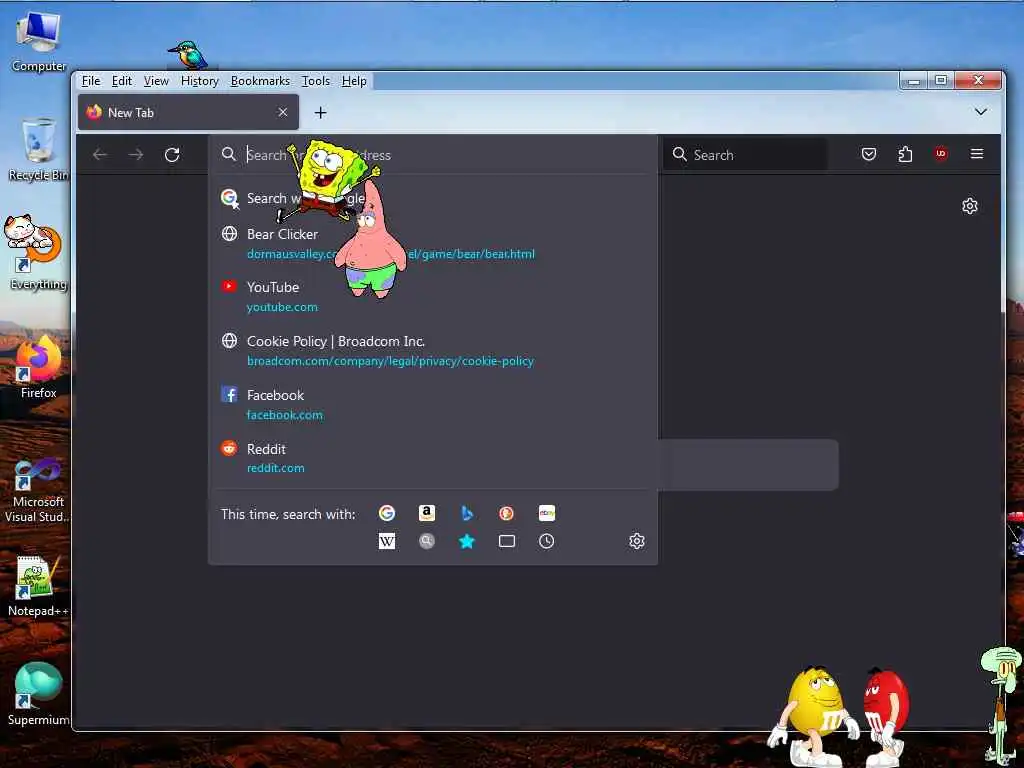Open the File menu
This screenshot has width=1024, height=768.
point(91,81)
